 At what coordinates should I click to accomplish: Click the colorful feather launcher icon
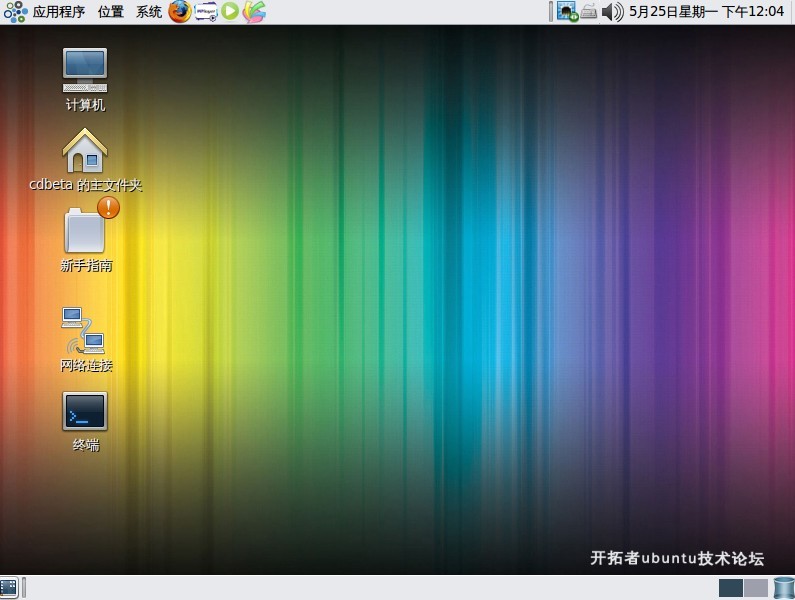pyautogui.click(x=254, y=12)
